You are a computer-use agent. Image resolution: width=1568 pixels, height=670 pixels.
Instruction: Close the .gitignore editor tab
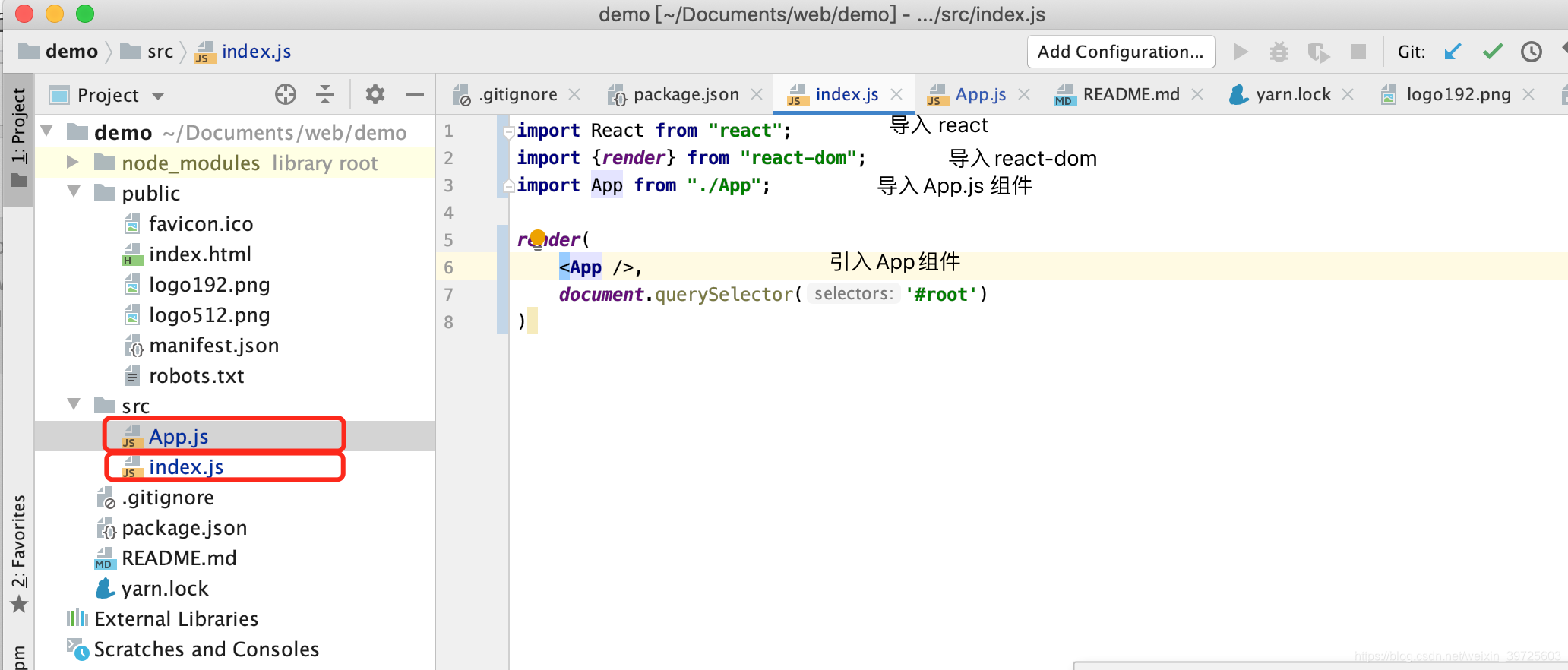(575, 94)
